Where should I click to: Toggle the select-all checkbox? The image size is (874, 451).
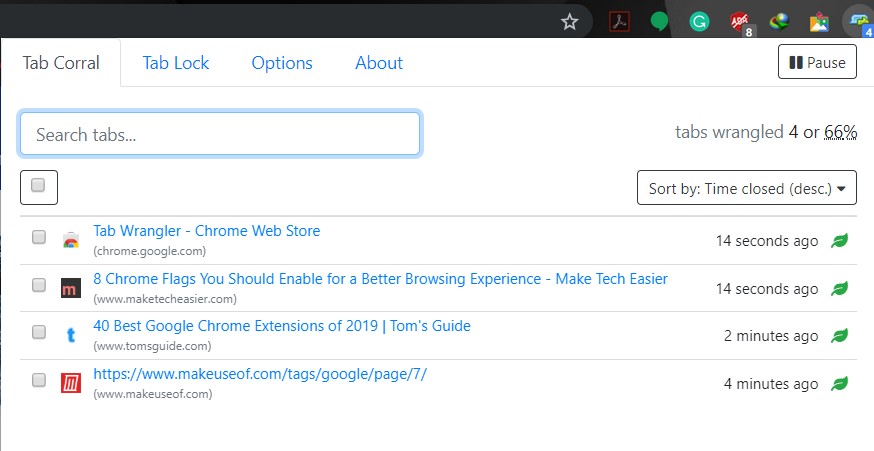pos(38,186)
